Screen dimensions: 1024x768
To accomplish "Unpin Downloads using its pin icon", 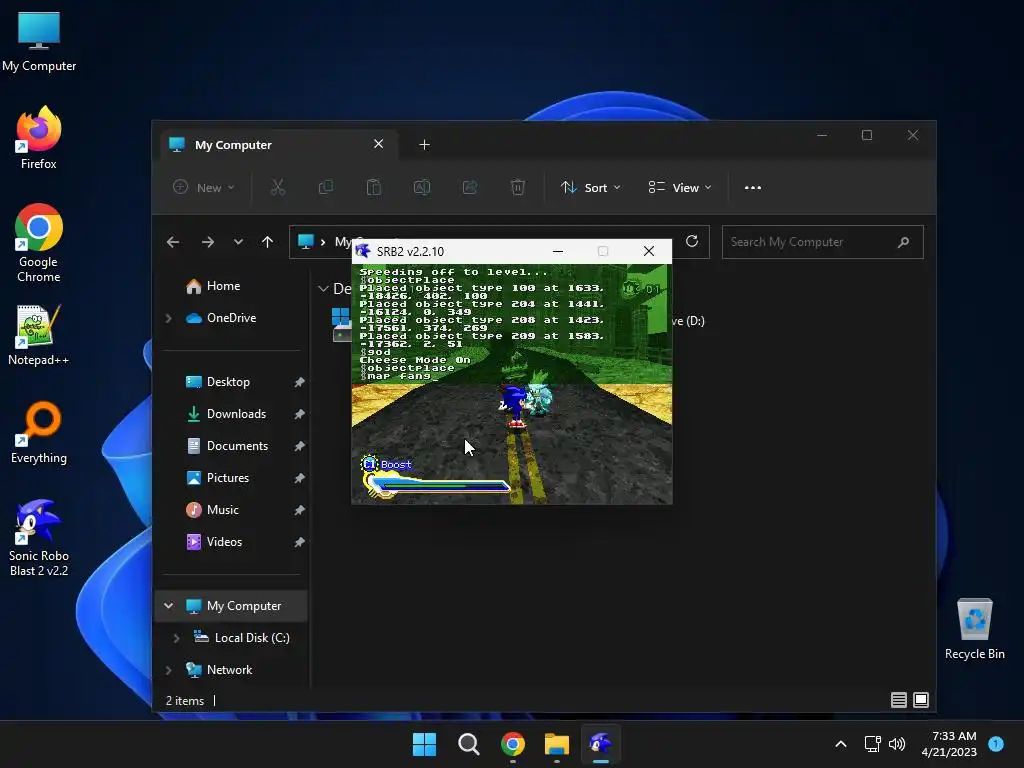I will (299, 414).
